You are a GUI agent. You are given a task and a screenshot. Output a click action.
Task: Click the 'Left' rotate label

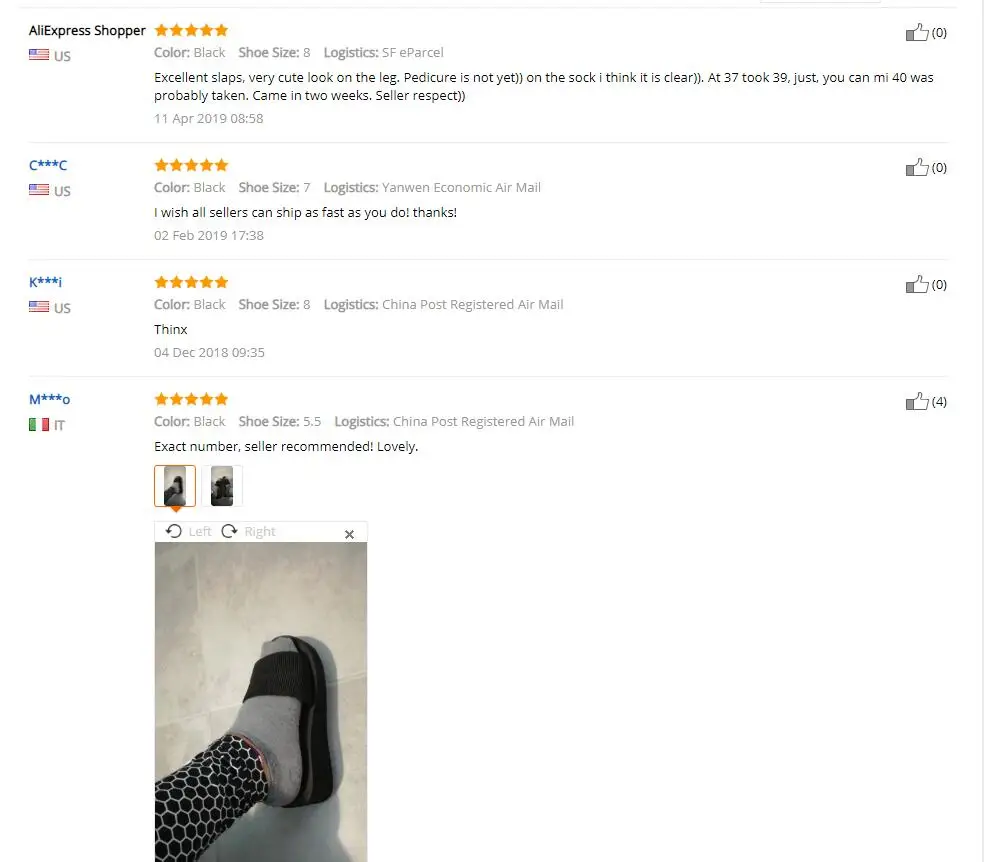[x=200, y=532]
